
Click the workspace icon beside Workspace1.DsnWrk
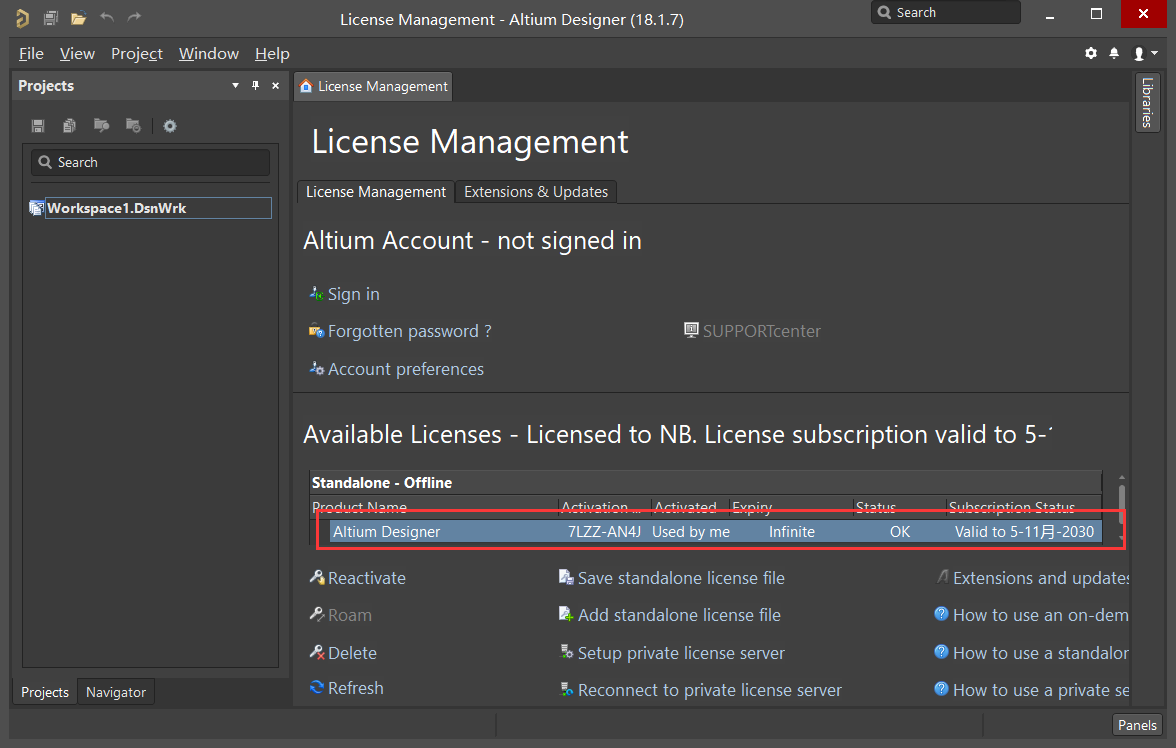coord(36,208)
